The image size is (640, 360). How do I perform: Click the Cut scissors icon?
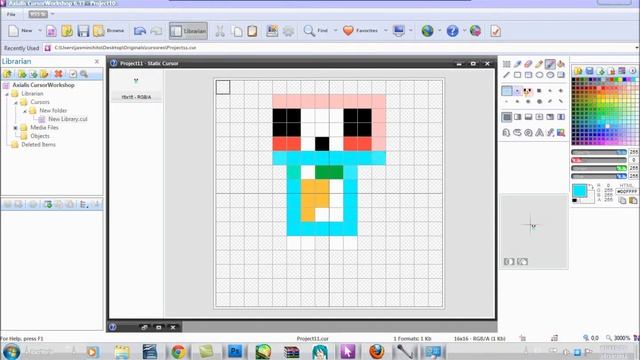[220, 31]
